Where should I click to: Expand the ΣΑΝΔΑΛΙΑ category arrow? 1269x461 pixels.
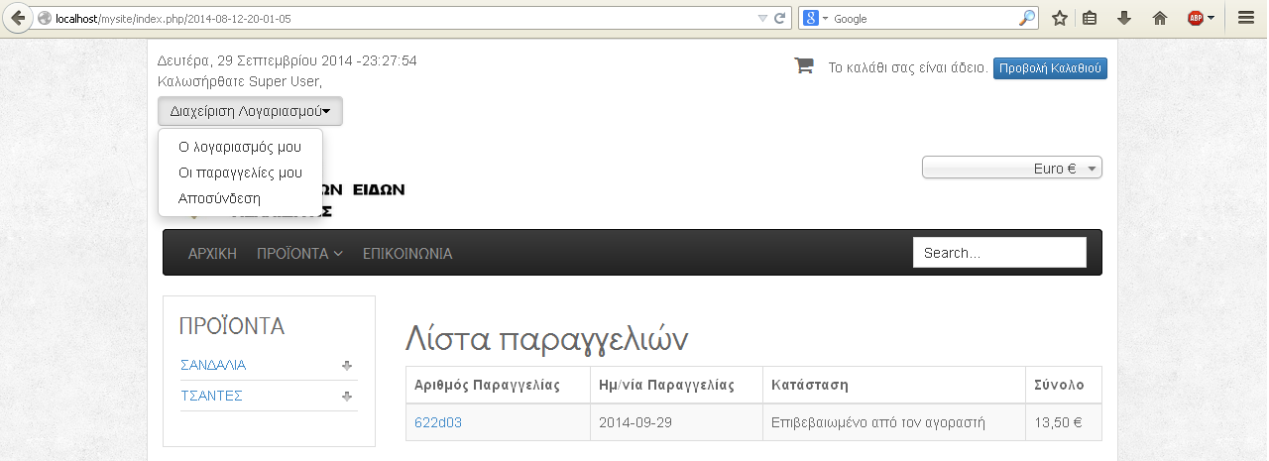[x=347, y=366]
